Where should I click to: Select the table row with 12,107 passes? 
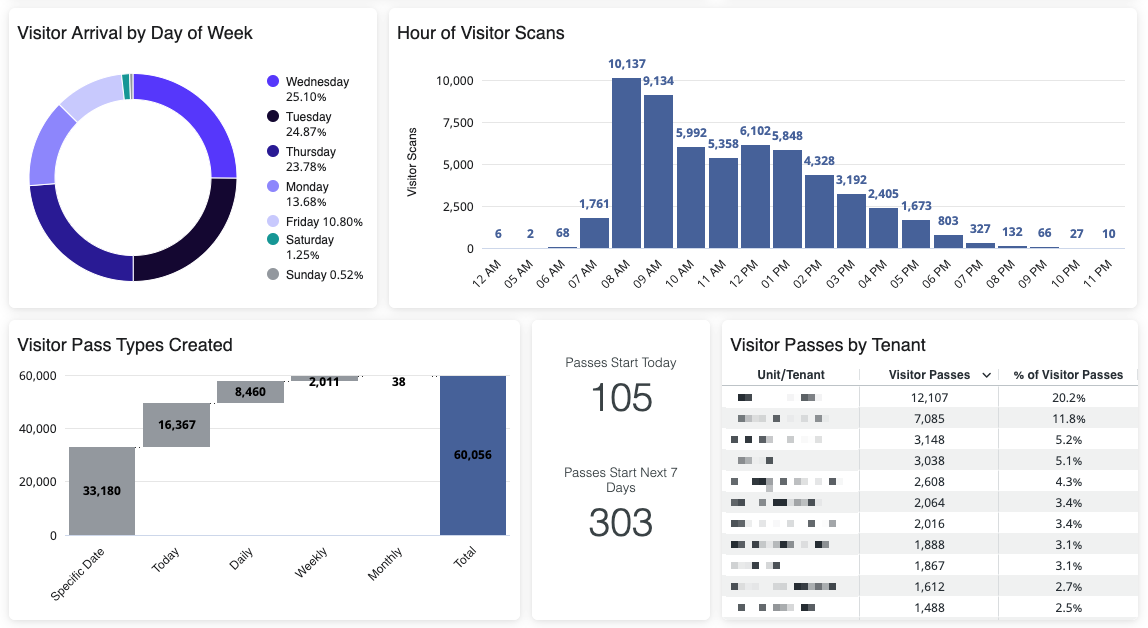[929, 397]
